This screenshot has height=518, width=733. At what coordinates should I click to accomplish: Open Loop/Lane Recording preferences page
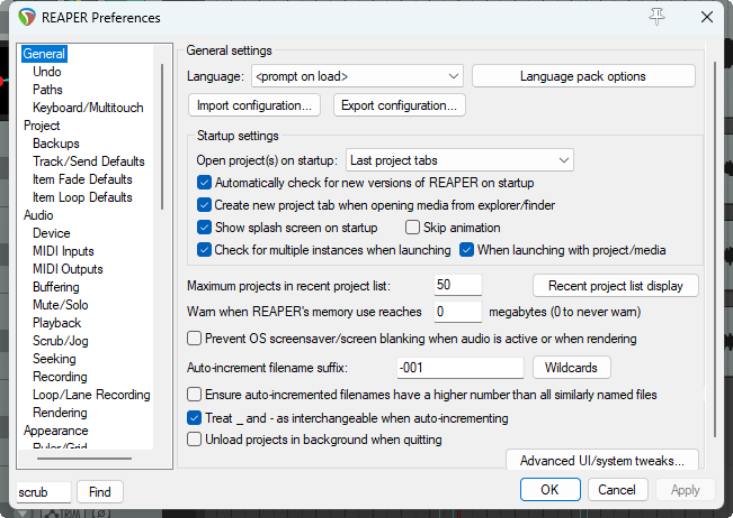pyautogui.click(x=91, y=395)
